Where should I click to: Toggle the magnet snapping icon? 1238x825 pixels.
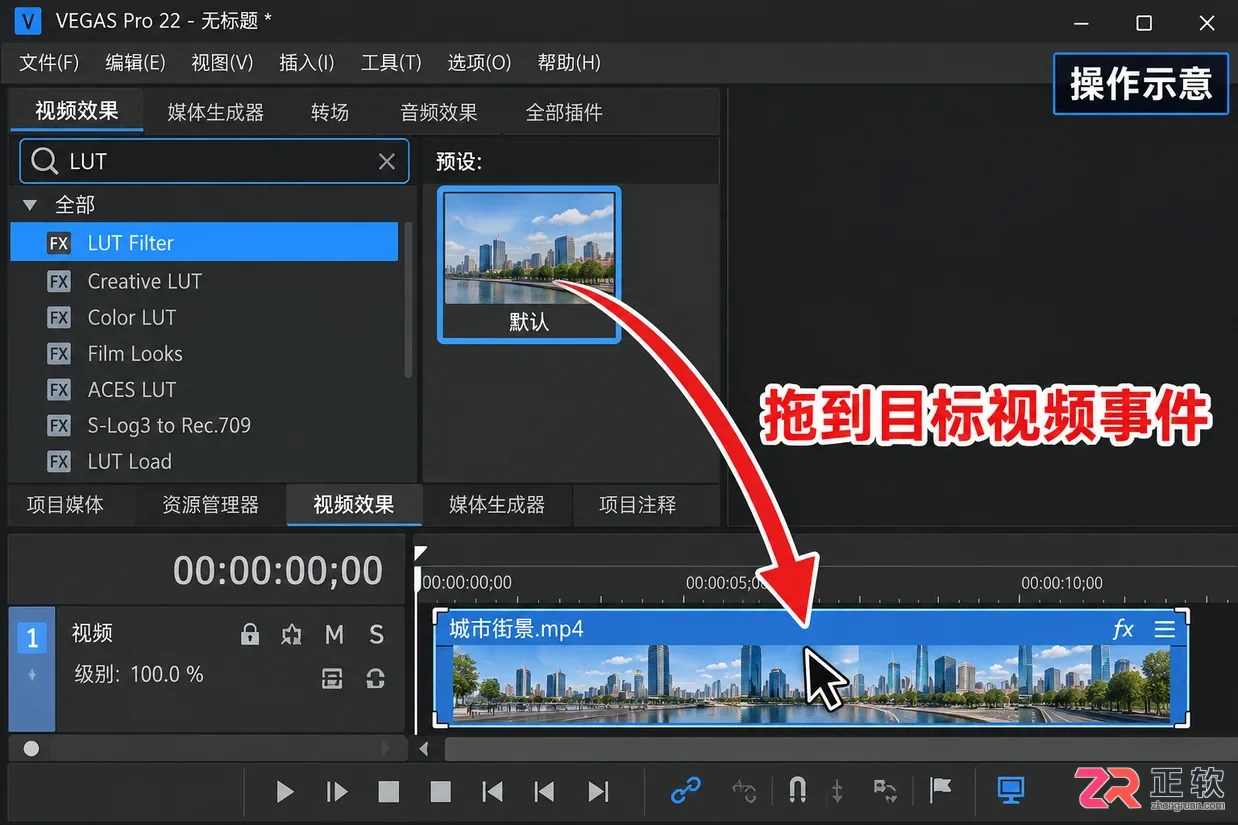[797, 792]
